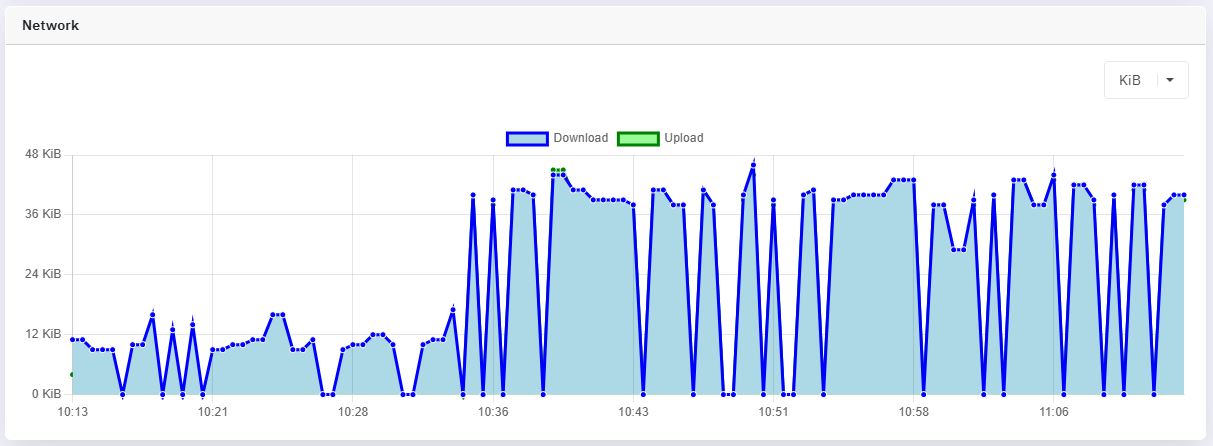
Task: Click the 10:58 time label
Action: (914, 412)
